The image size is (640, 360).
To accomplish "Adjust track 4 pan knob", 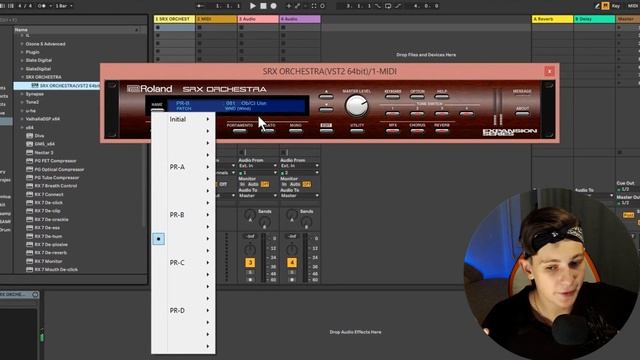I will pos(292,249).
